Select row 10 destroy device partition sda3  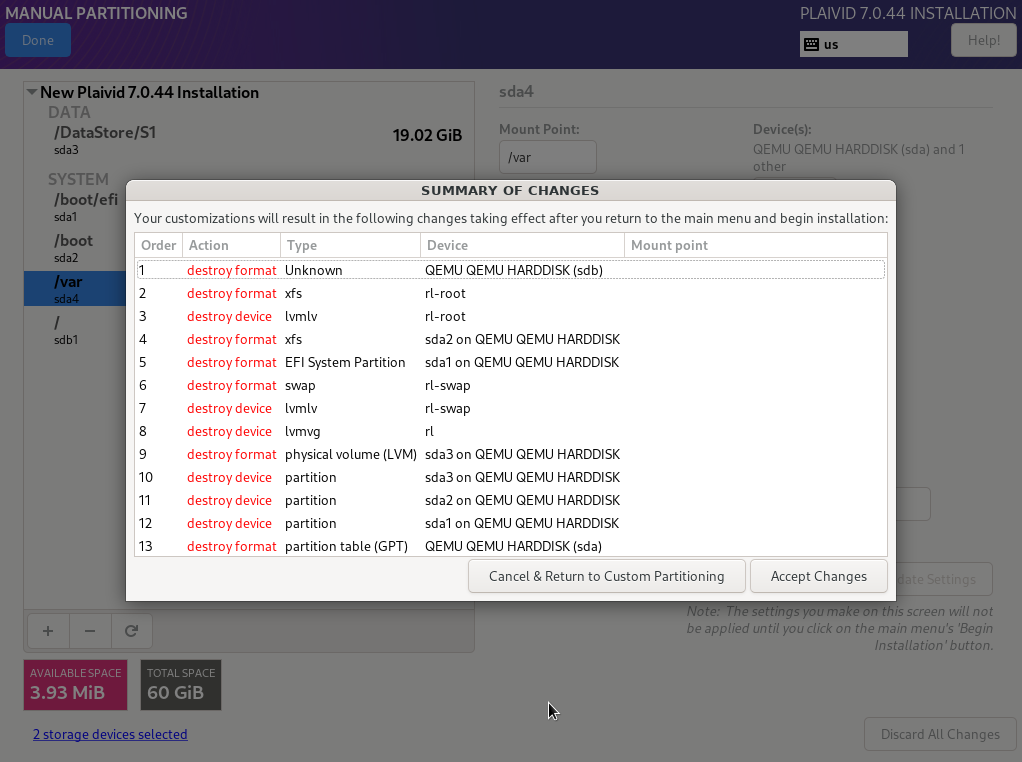tap(511, 477)
